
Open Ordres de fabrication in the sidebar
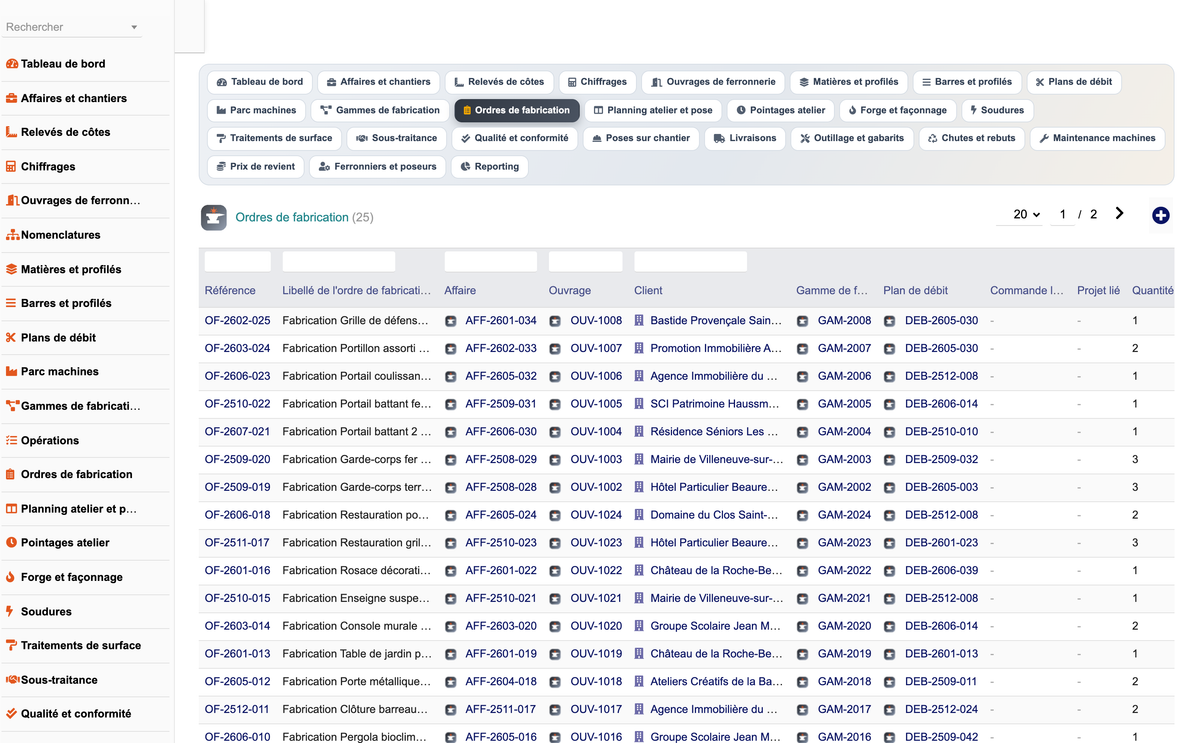click(76, 475)
